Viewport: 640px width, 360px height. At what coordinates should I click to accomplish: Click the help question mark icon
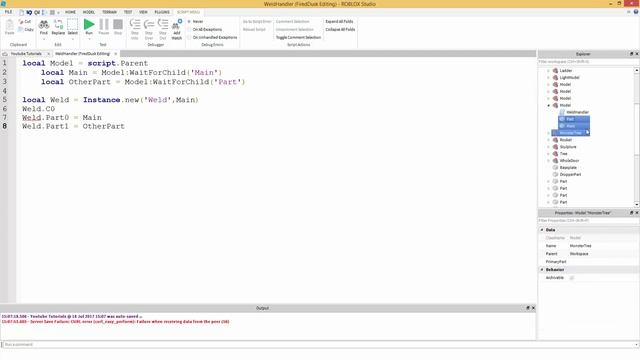[x=636, y=12]
